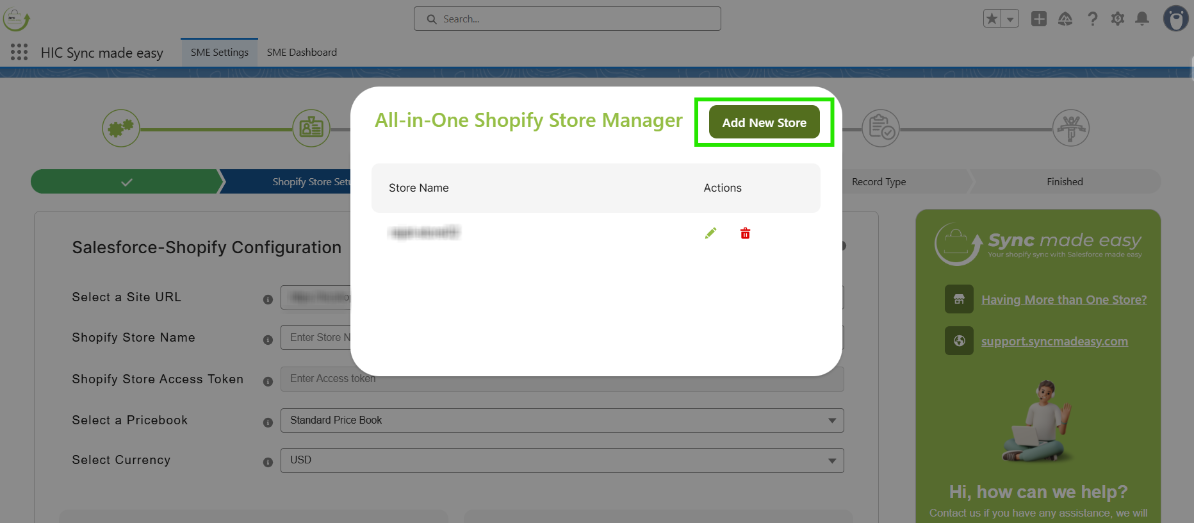This screenshot has width=1194, height=523.
Task: Click the Actions column header
Action: pos(723,187)
